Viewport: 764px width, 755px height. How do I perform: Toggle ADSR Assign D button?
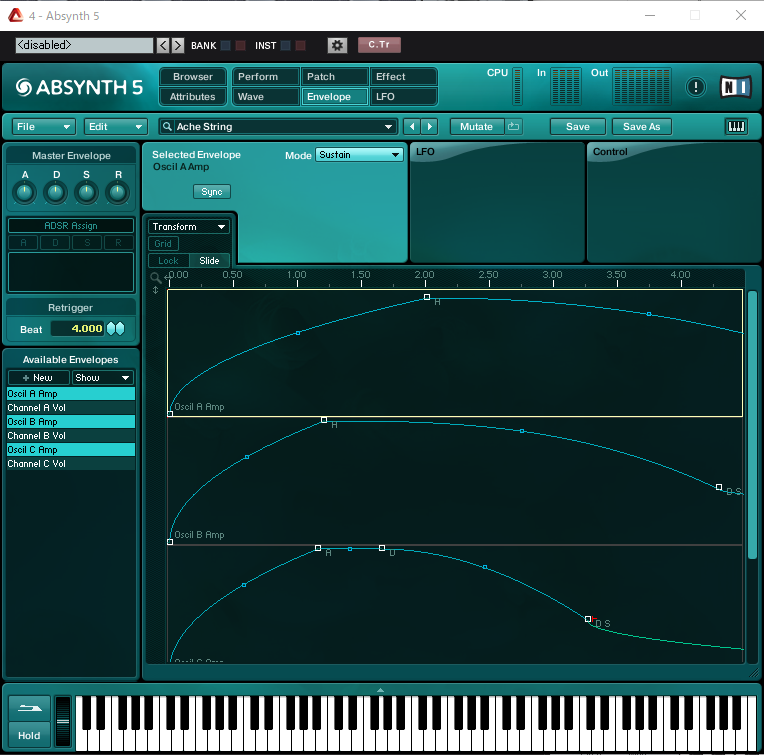[55, 242]
